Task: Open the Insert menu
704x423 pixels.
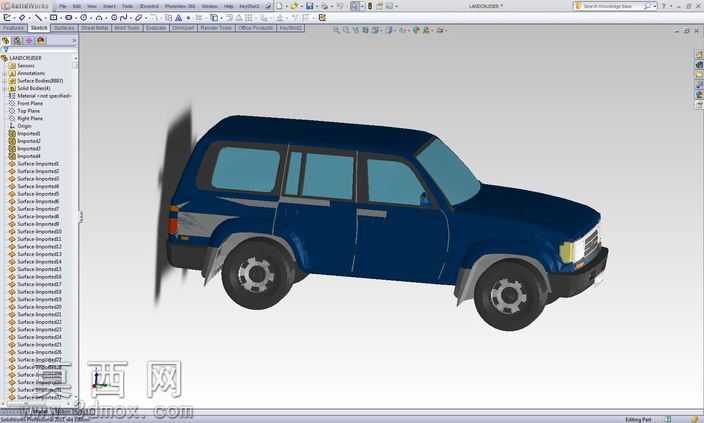Action: (x=109, y=6)
